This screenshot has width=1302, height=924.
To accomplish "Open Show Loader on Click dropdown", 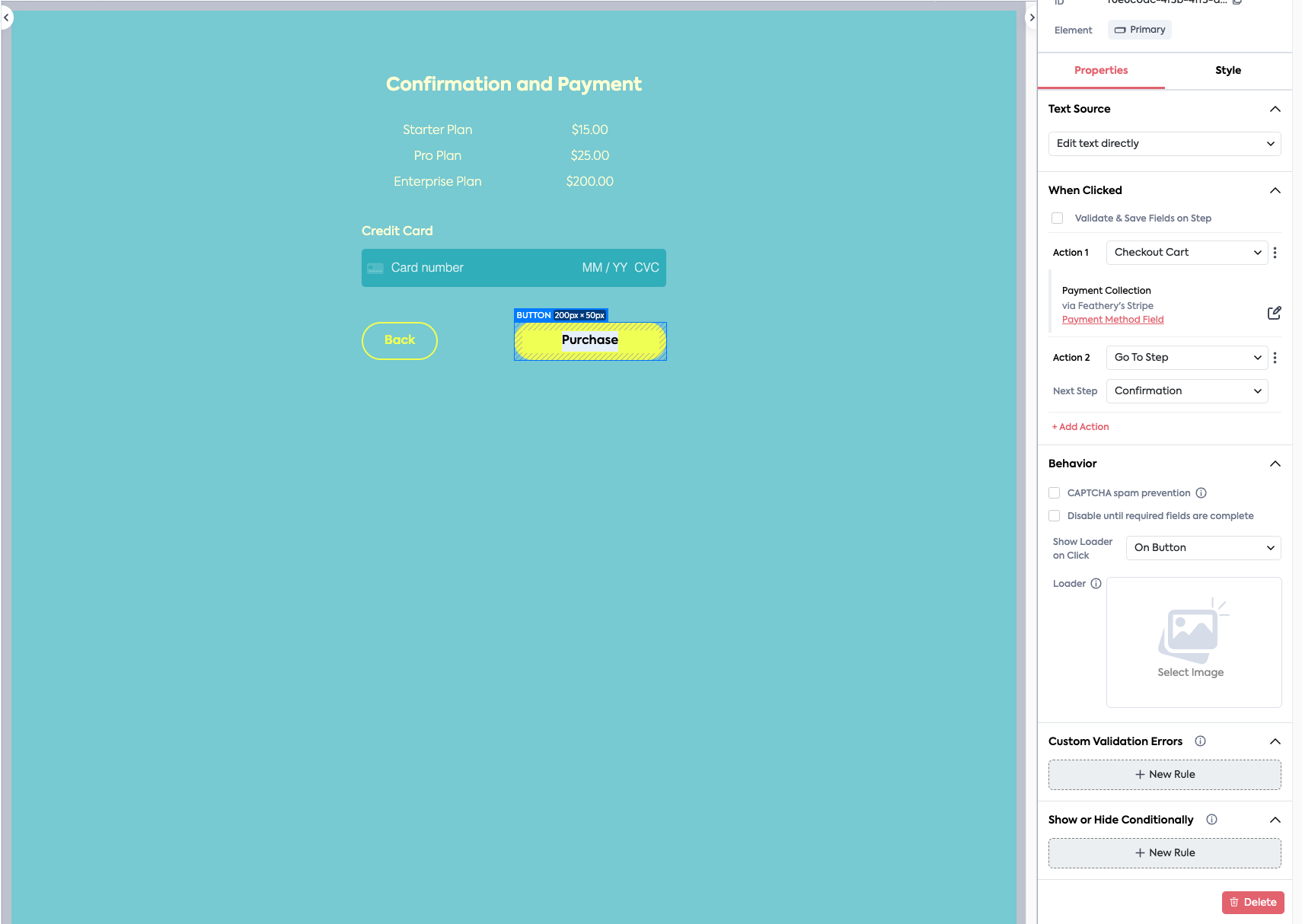I will 1203,548.
